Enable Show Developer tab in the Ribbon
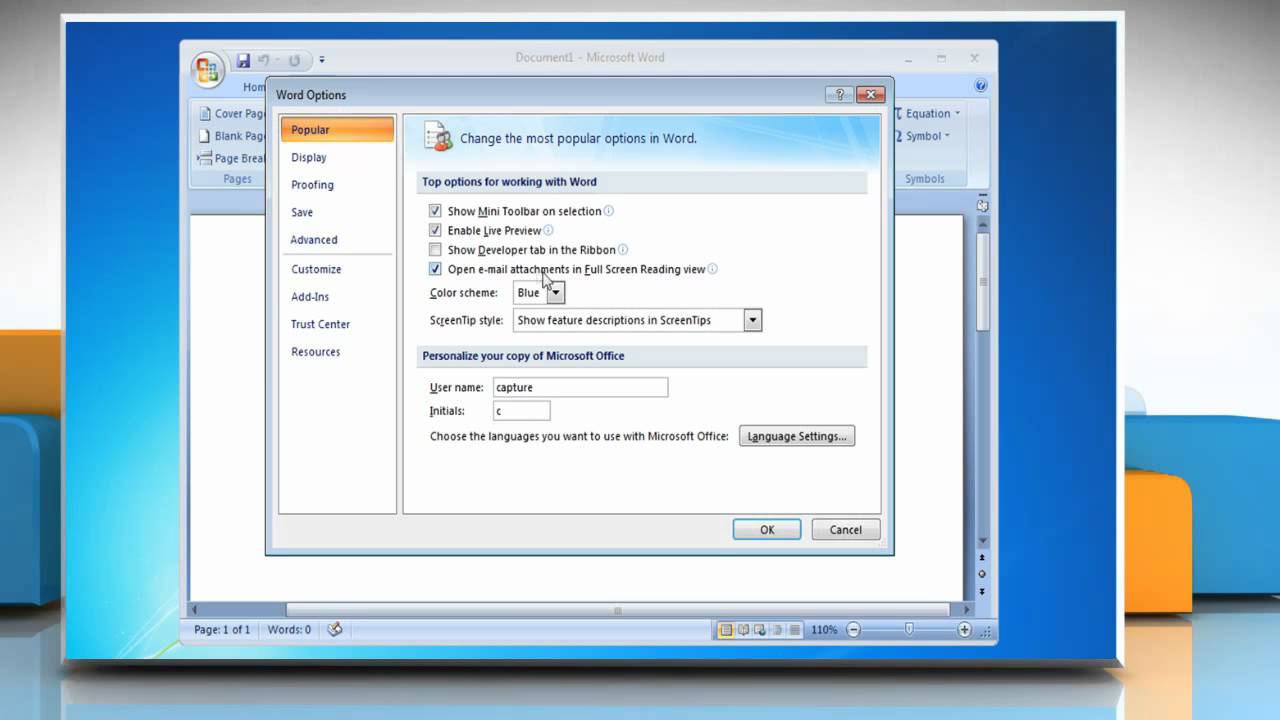 (435, 250)
